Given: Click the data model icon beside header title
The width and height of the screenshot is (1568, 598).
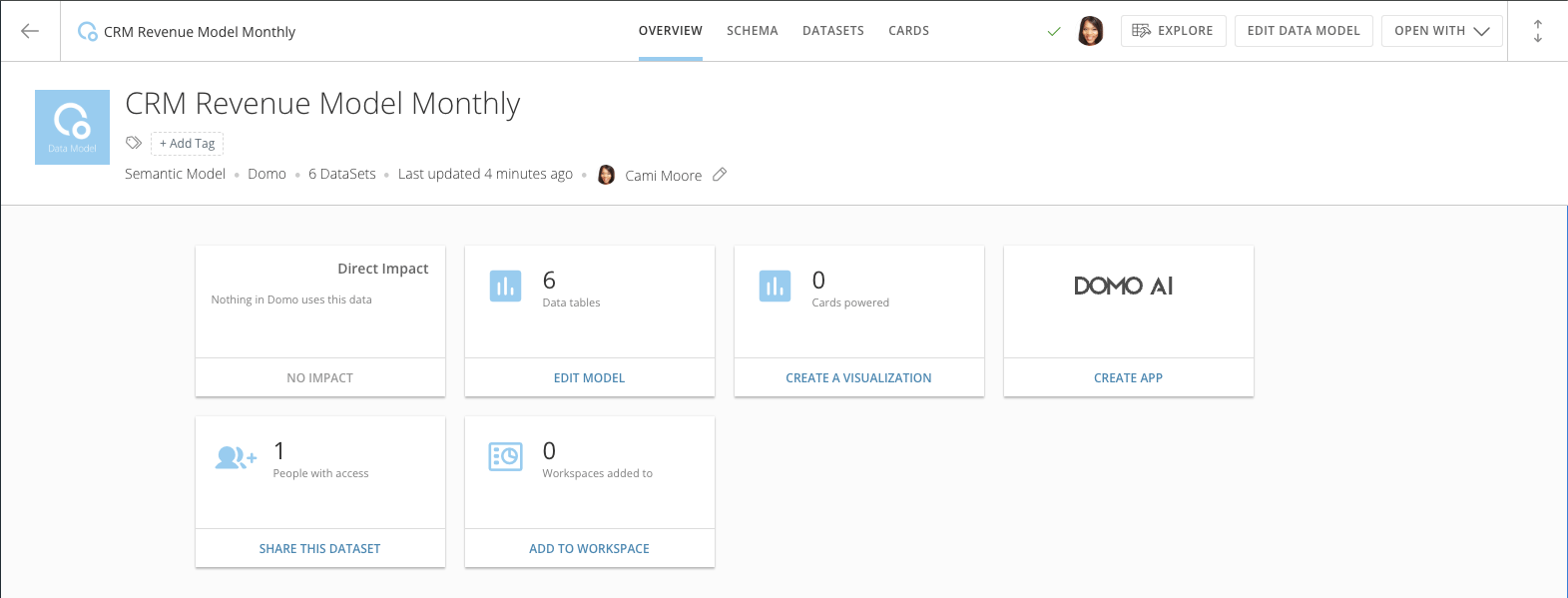Looking at the screenshot, I should pyautogui.click(x=88, y=31).
